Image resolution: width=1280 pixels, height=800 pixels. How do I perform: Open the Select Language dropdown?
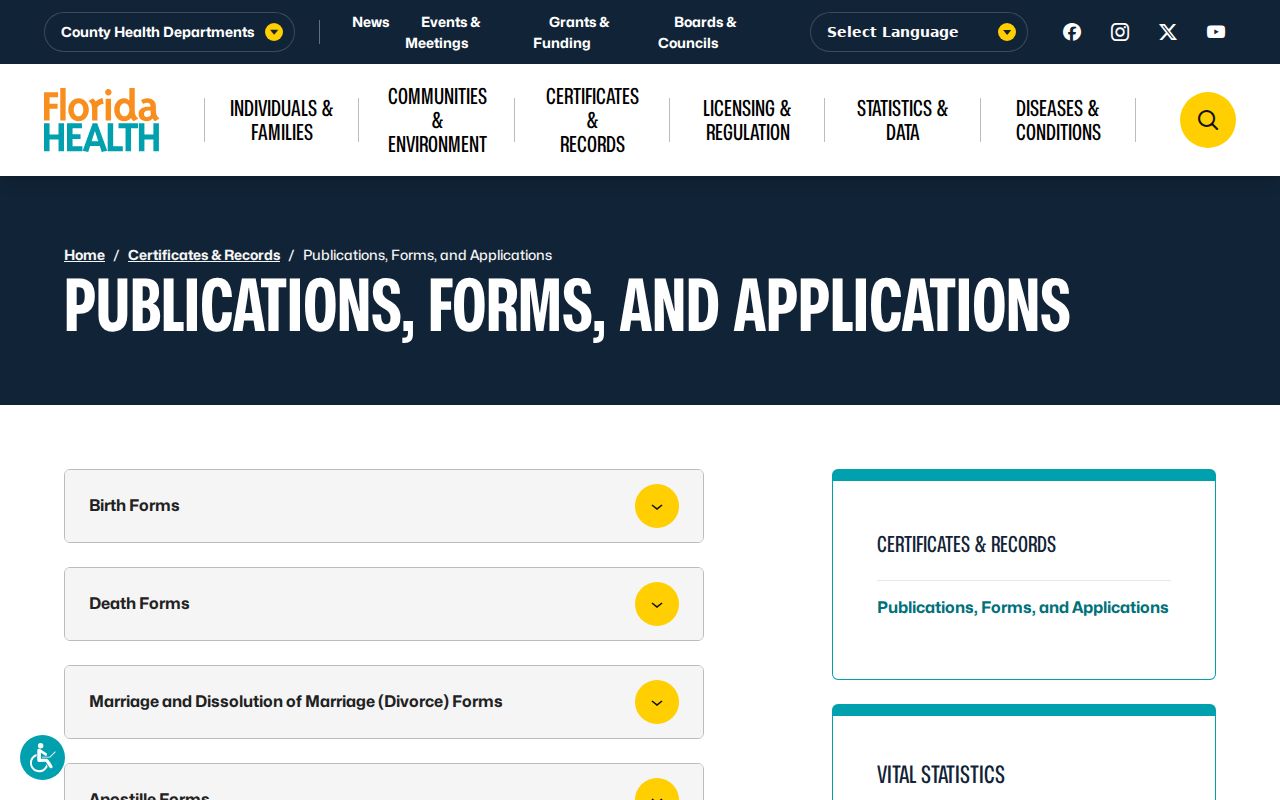click(919, 32)
